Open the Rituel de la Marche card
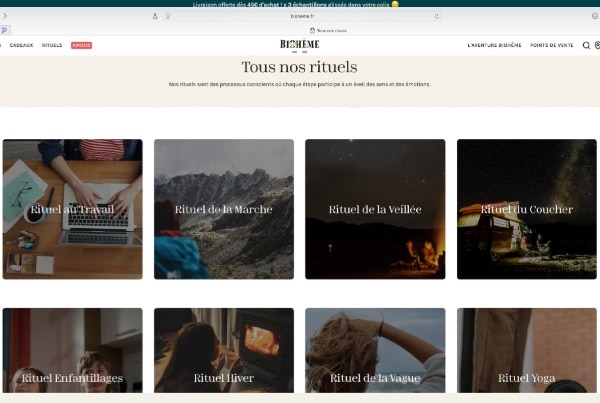600x403 pixels. tap(223, 209)
